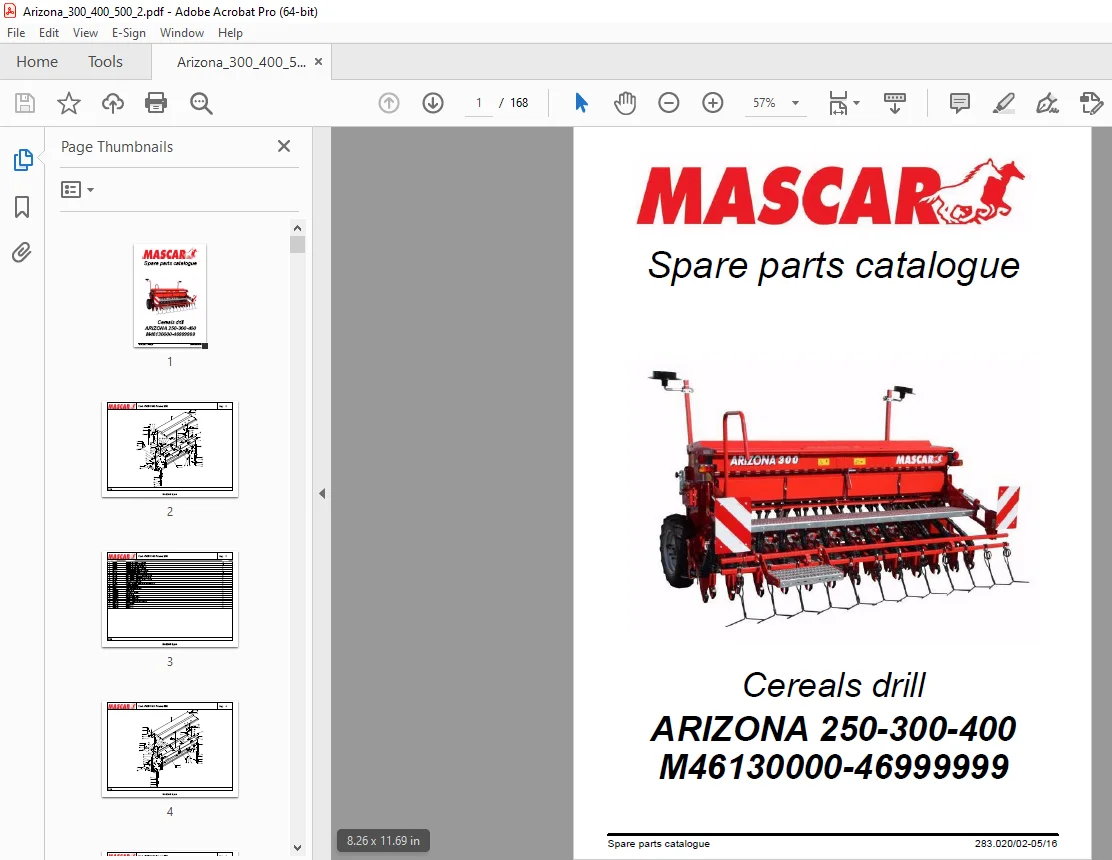Click the Share or send file icon
The height and width of the screenshot is (860, 1112).
point(1091,103)
